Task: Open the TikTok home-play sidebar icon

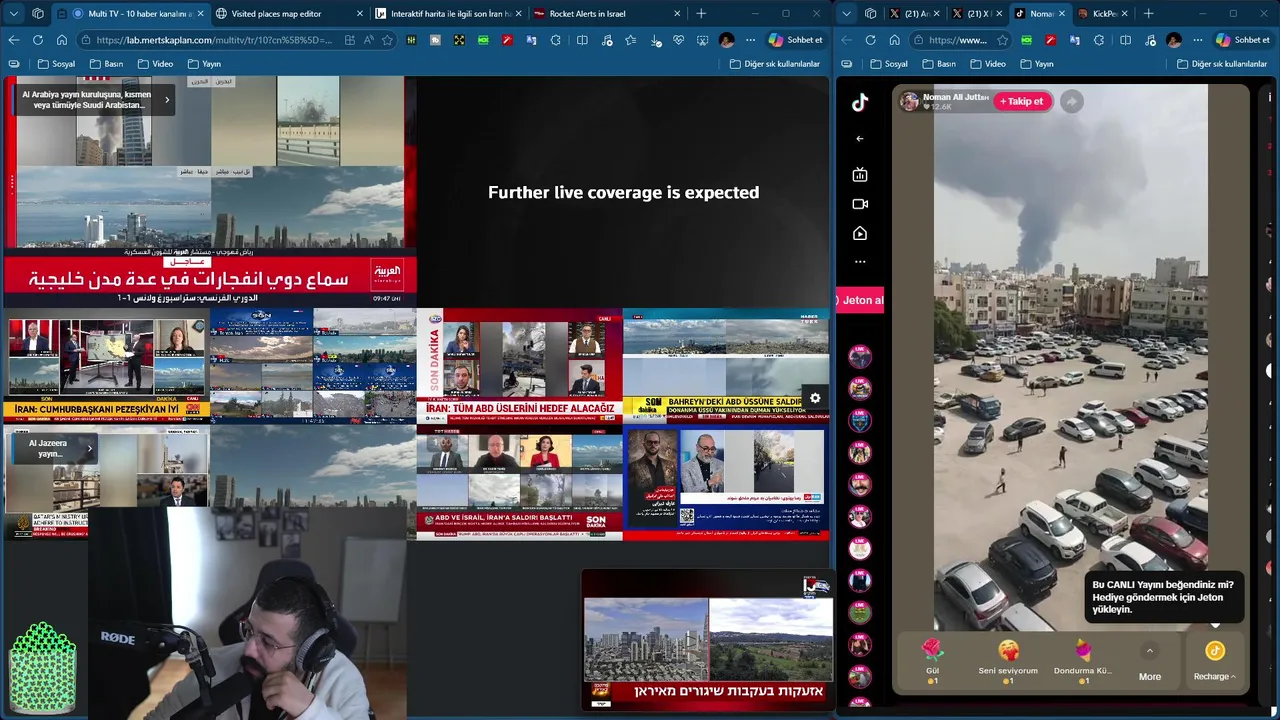Action: (x=860, y=233)
